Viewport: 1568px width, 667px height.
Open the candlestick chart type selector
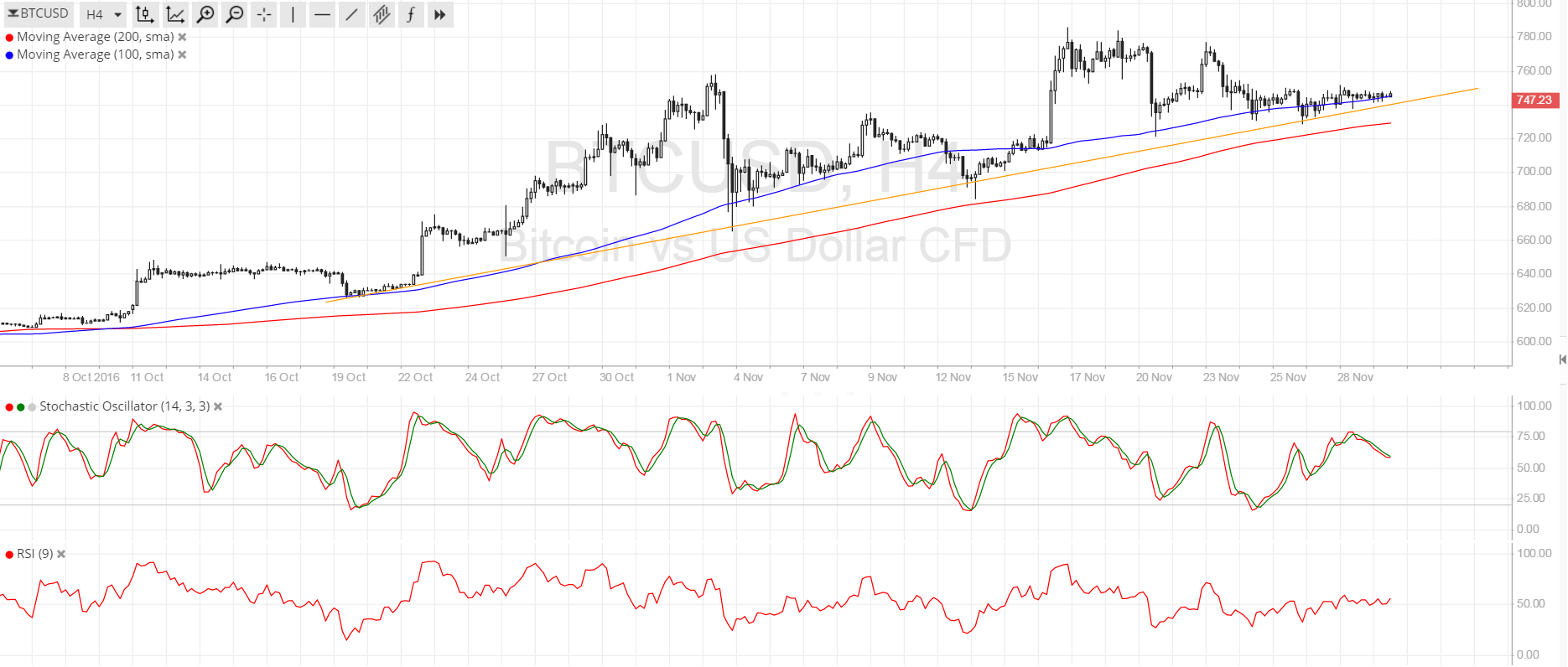click(x=145, y=14)
